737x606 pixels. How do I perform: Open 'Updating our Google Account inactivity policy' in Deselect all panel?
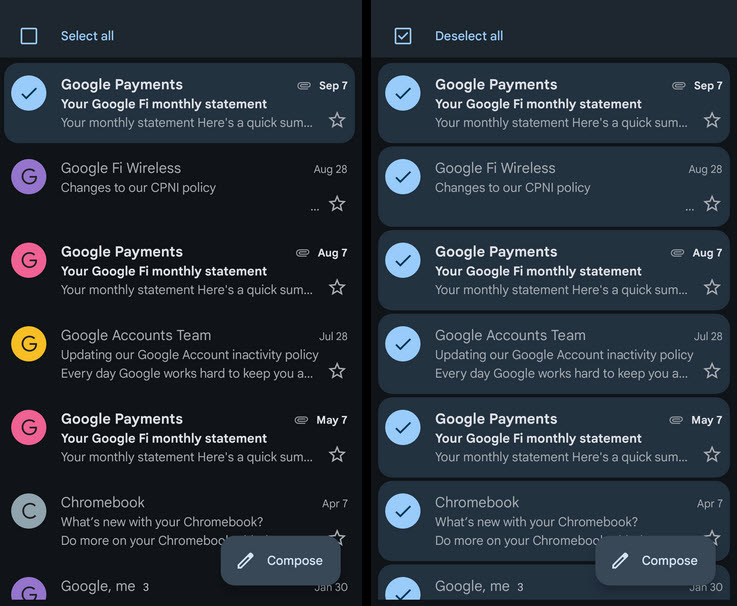click(x=564, y=354)
